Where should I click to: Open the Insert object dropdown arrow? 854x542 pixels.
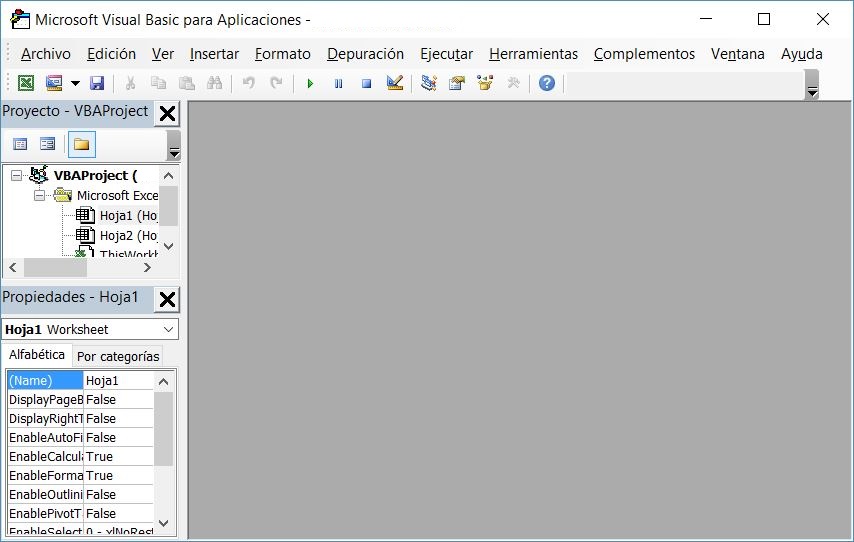75,83
